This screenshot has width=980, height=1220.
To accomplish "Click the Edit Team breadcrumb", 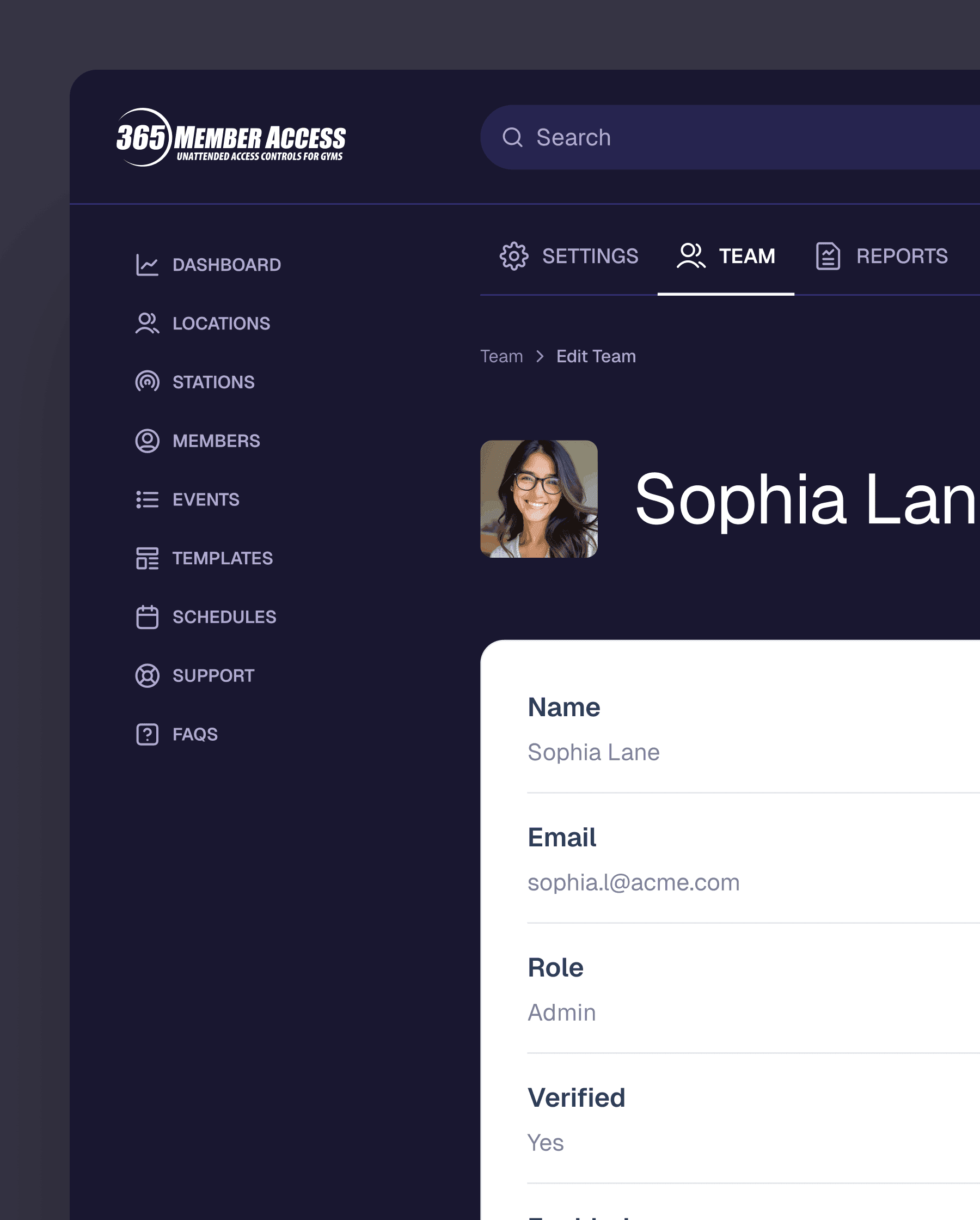I will pyautogui.click(x=596, y=357).
